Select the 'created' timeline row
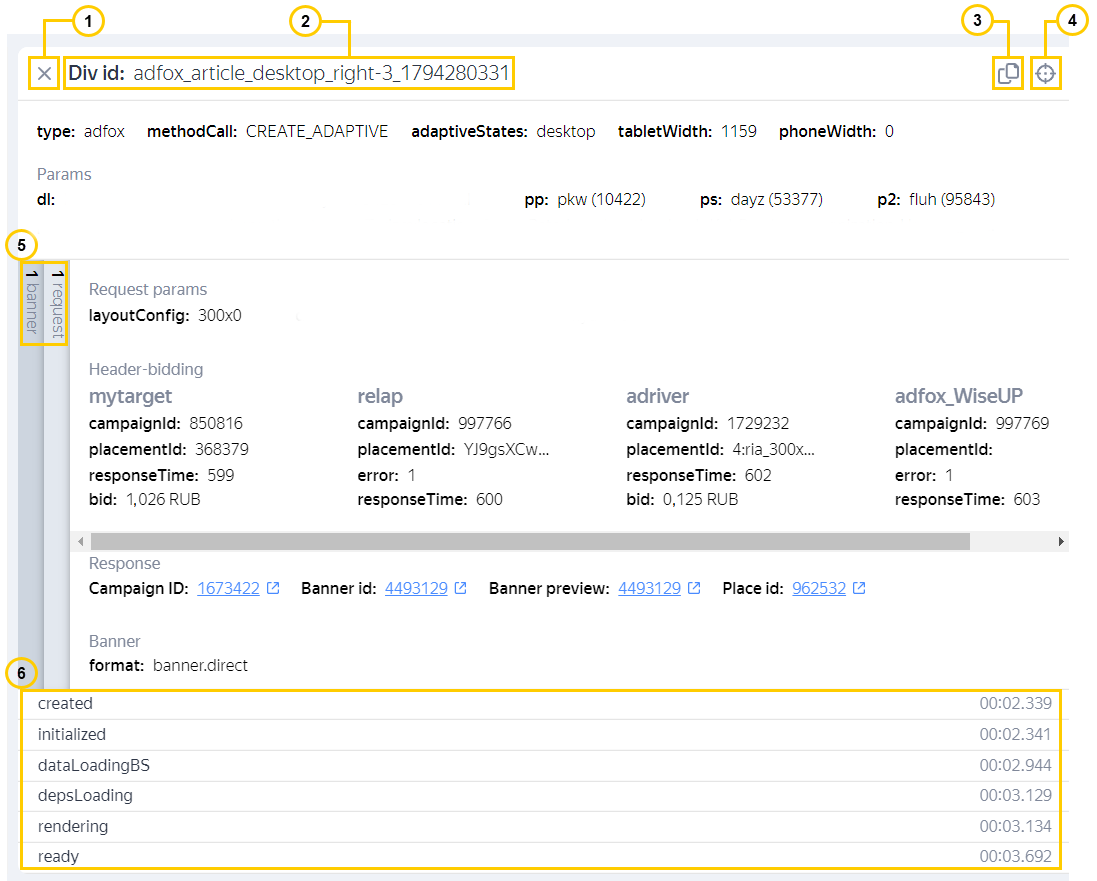This screenshot has height=881, width=1097. pyautogui.click(x=540, y=704)
